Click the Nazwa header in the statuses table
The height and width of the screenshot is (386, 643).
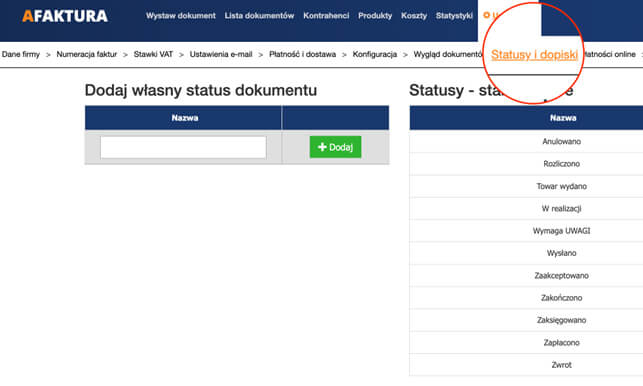pyautogui.click(x=563, y=118)
